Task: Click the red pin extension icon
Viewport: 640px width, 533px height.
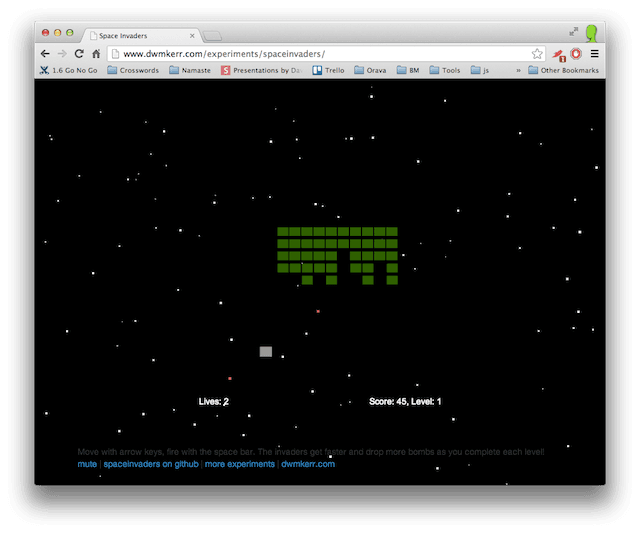Action: (x=558, y=53)
